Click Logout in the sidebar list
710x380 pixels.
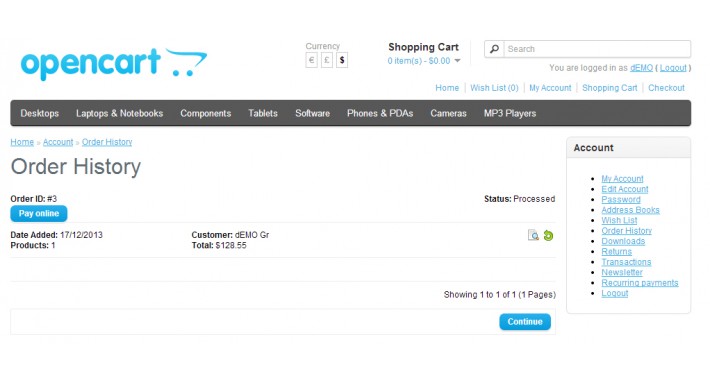tap(614, 293)
